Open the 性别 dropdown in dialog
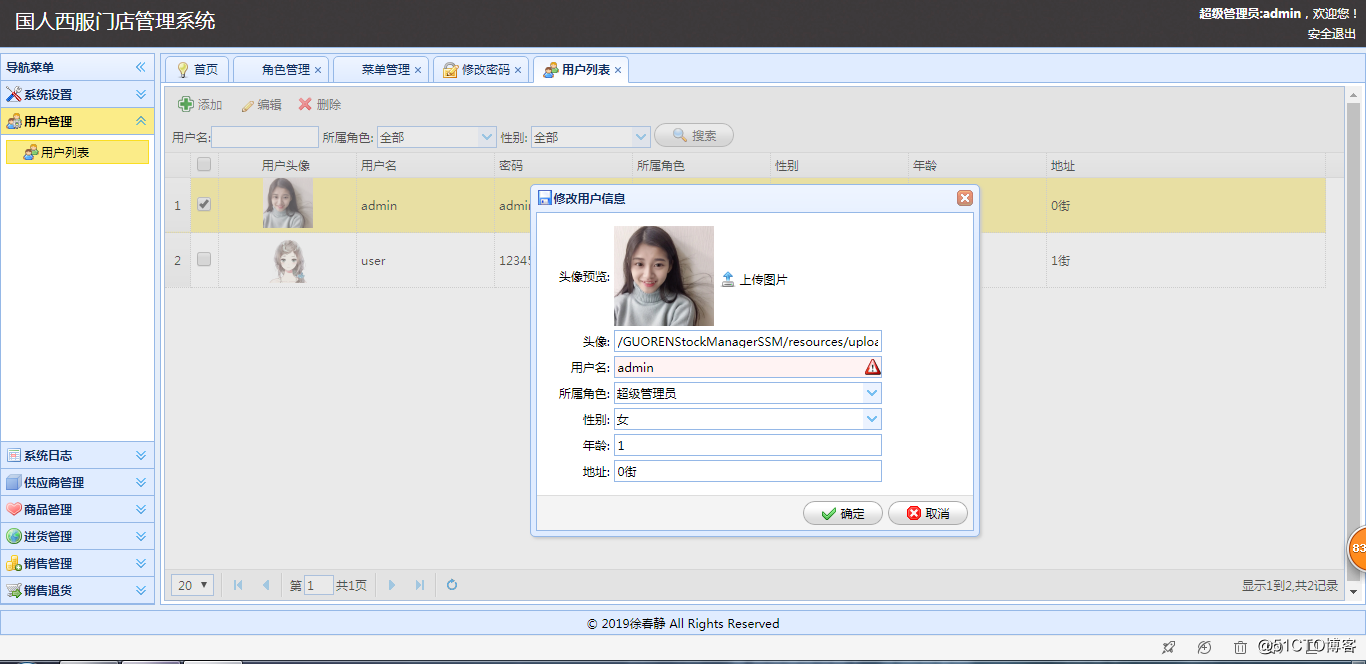Screen dimensions: 1366x664 click(x=872, y=419)
